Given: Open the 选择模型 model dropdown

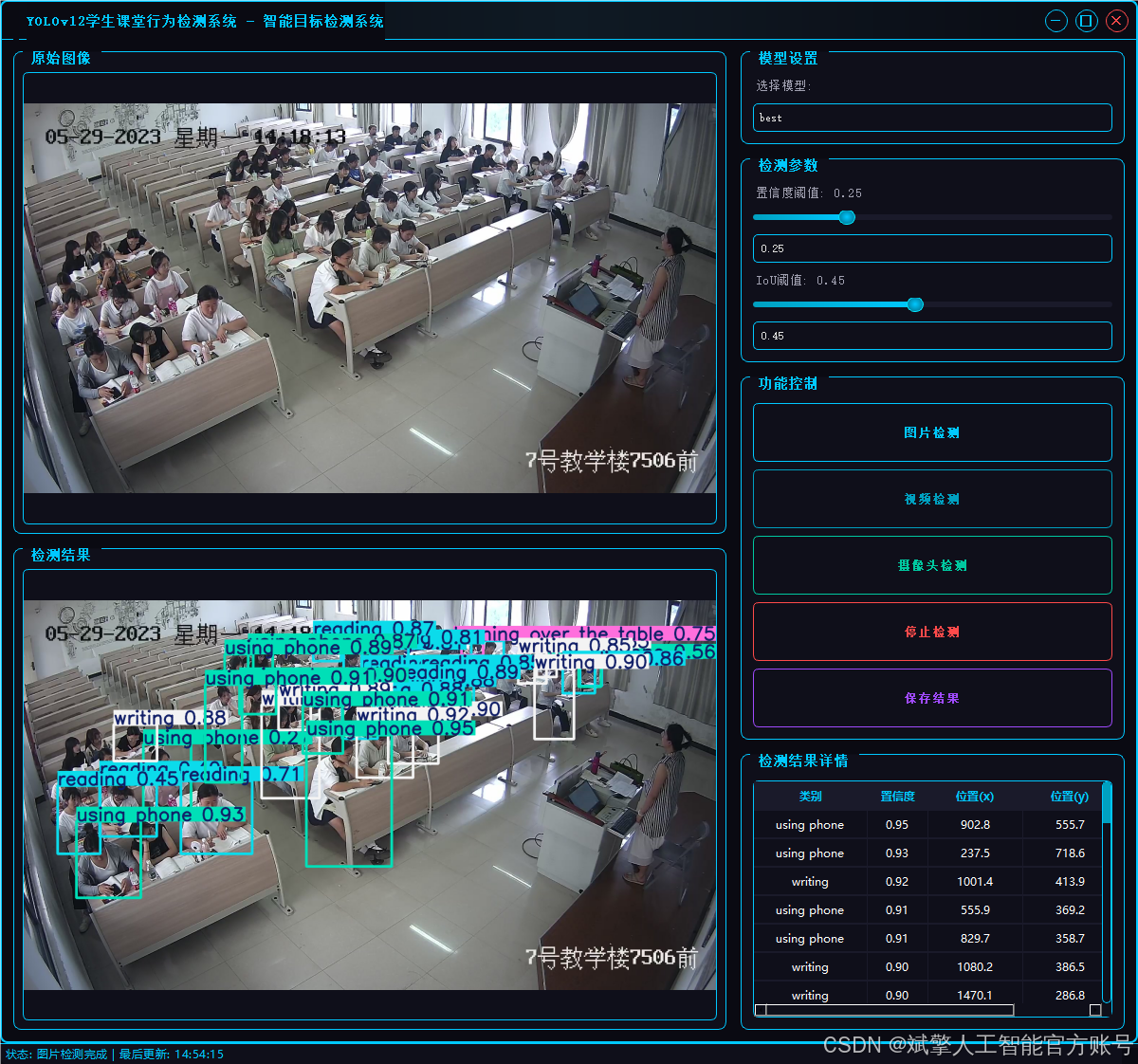Looking at the screenshot, I should [931, 118].
